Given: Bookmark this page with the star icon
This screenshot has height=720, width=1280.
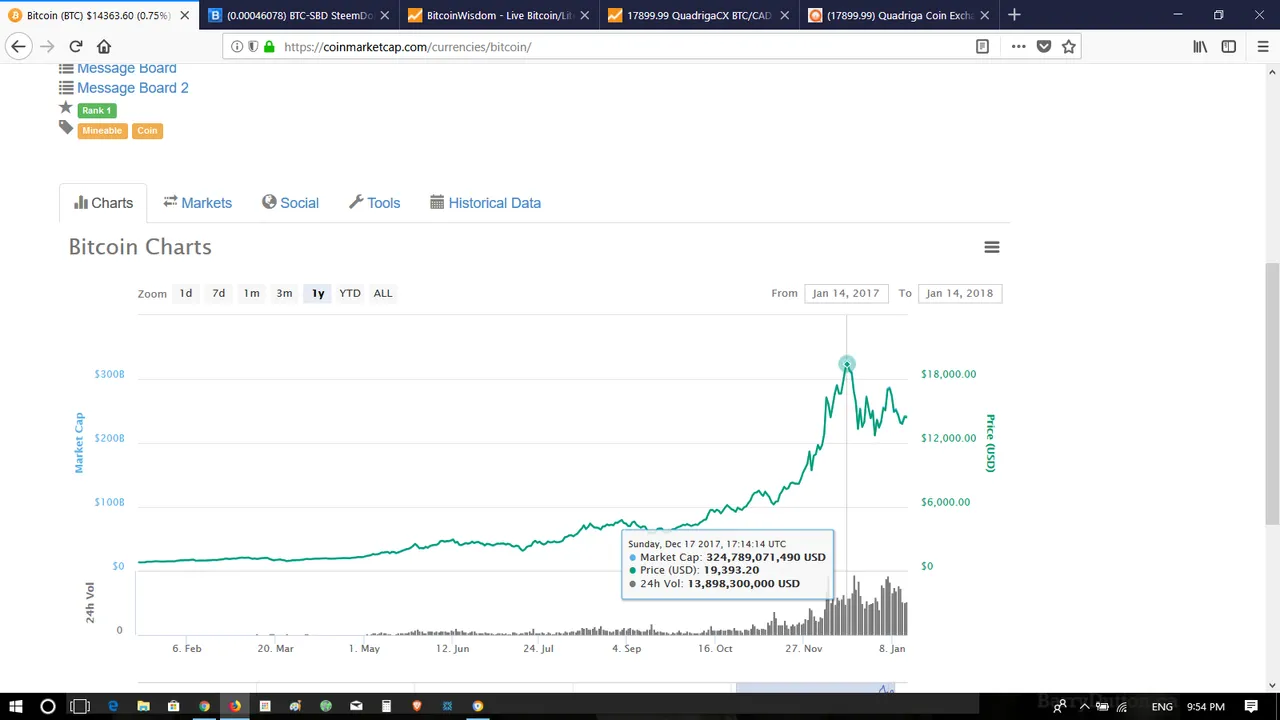Looking at the screenshot, I should point(1069,47).
